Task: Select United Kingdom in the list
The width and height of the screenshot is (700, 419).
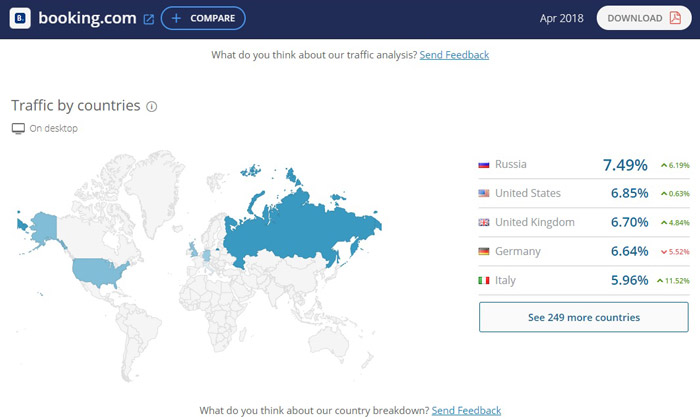Action: 535,222
